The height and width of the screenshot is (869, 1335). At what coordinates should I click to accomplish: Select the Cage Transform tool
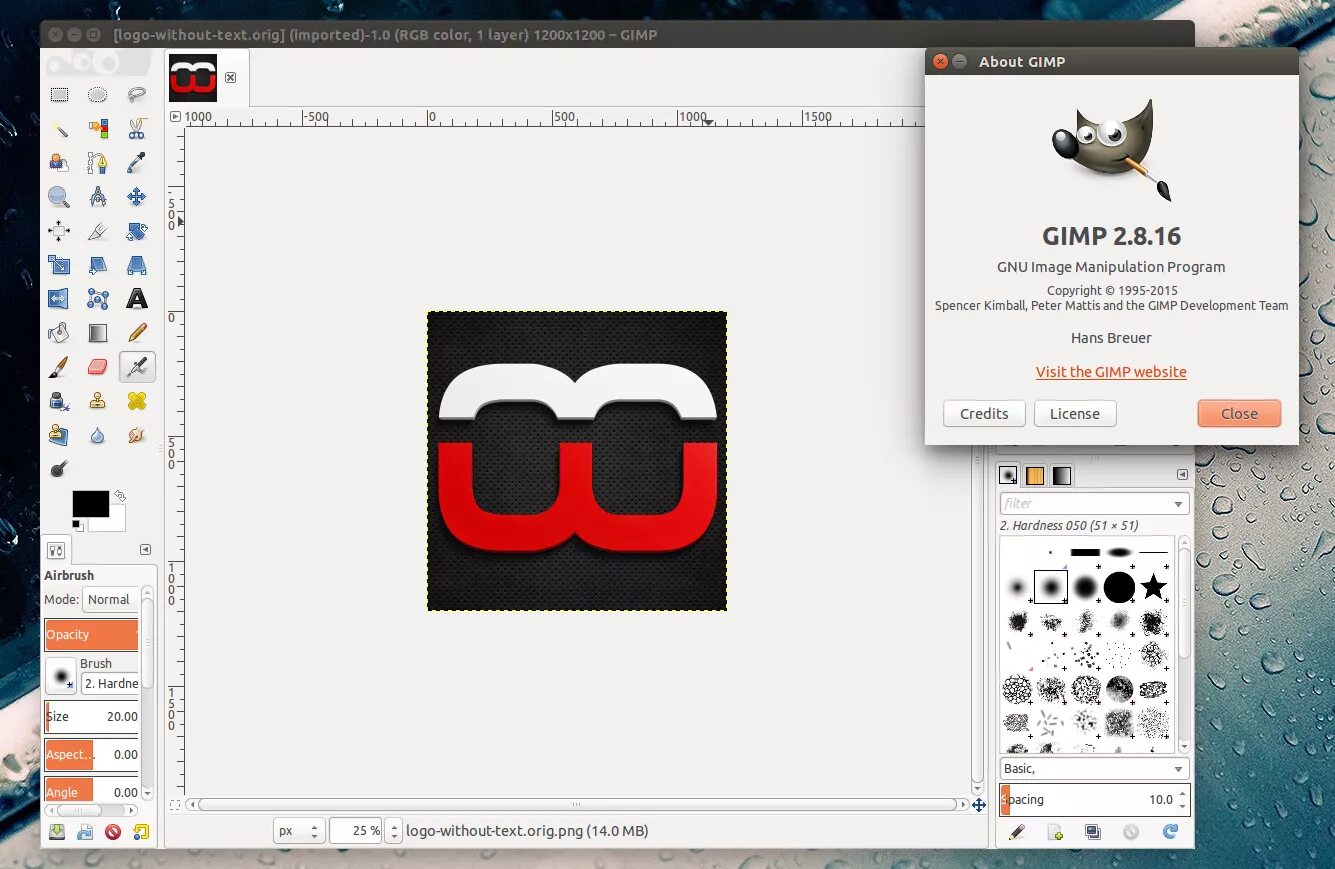[97, 299]
